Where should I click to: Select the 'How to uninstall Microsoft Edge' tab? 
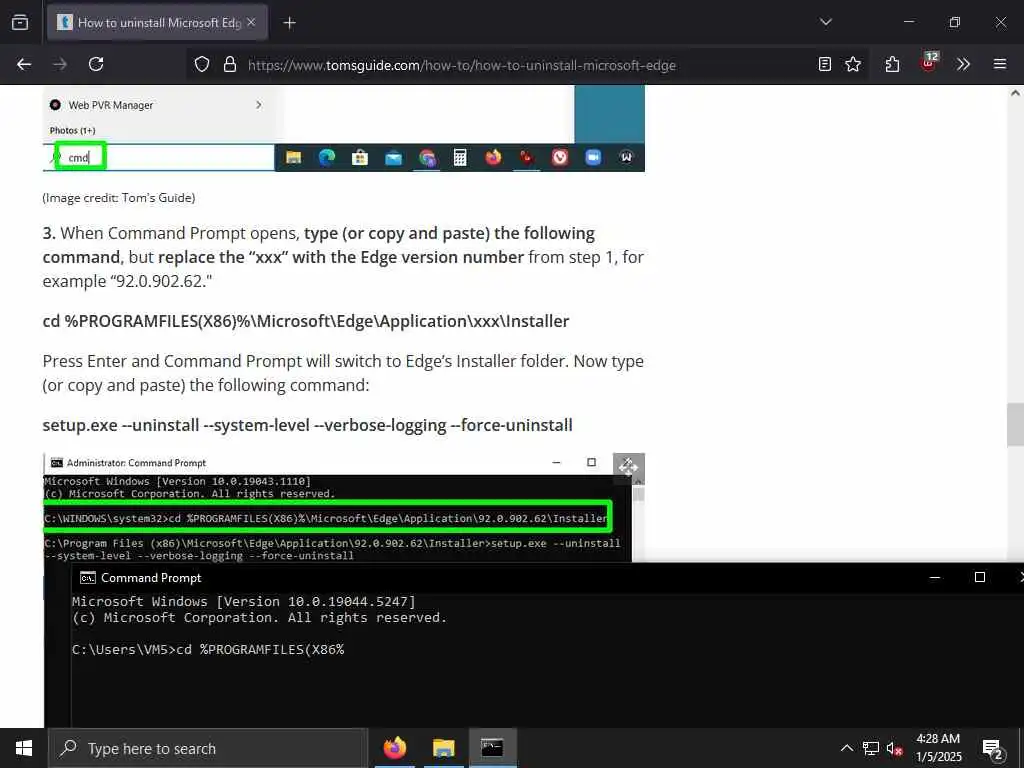[x=157, y=23]
